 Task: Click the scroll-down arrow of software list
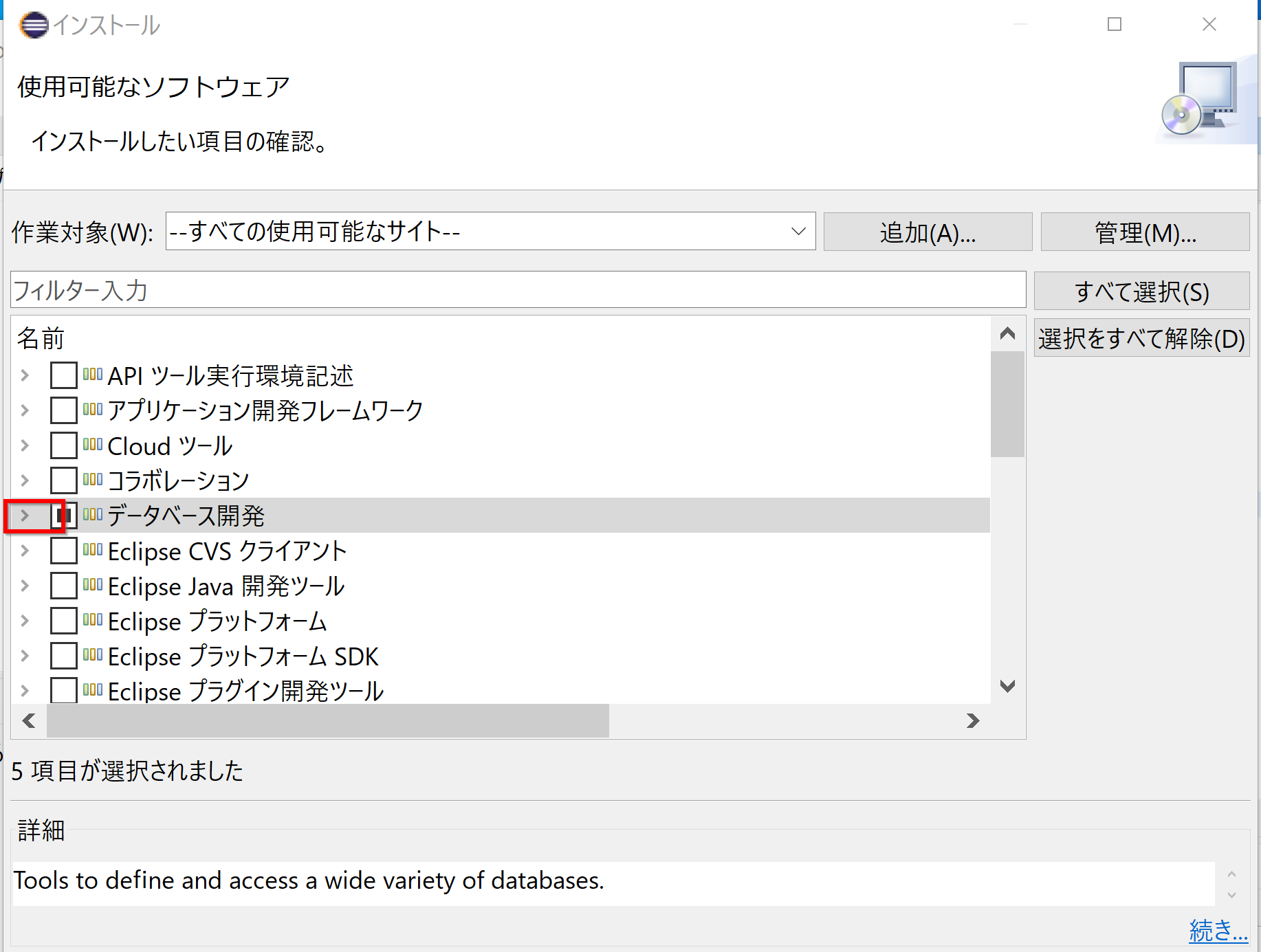[1007, 686]
